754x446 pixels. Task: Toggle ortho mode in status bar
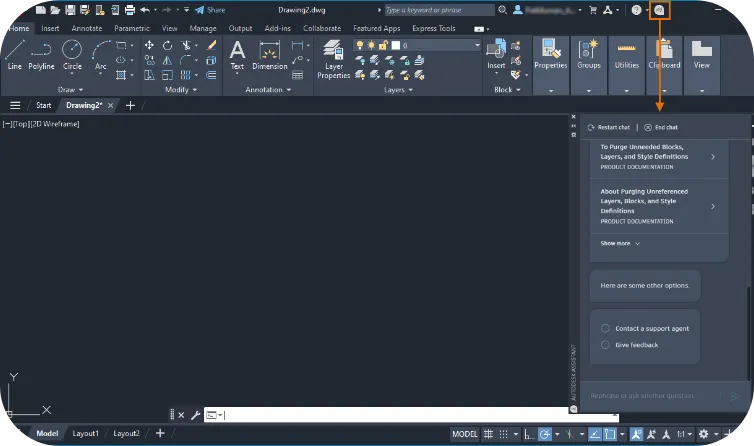point(529,434)
